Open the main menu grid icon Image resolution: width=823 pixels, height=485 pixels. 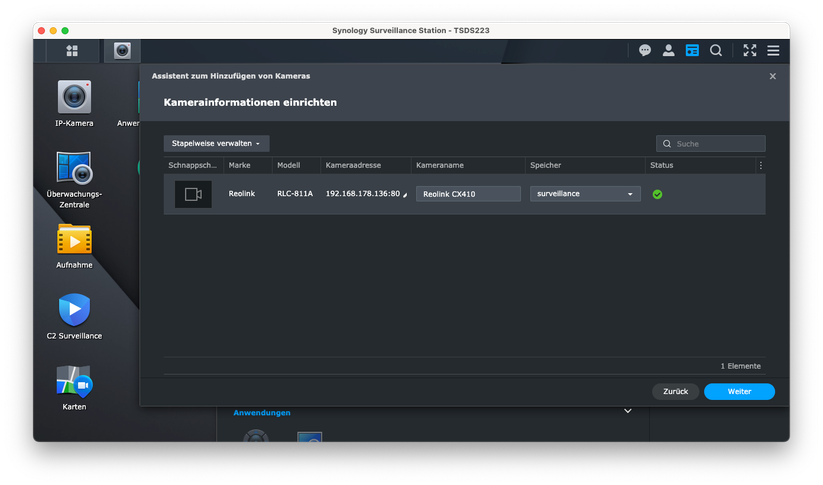tap(72, 51)
